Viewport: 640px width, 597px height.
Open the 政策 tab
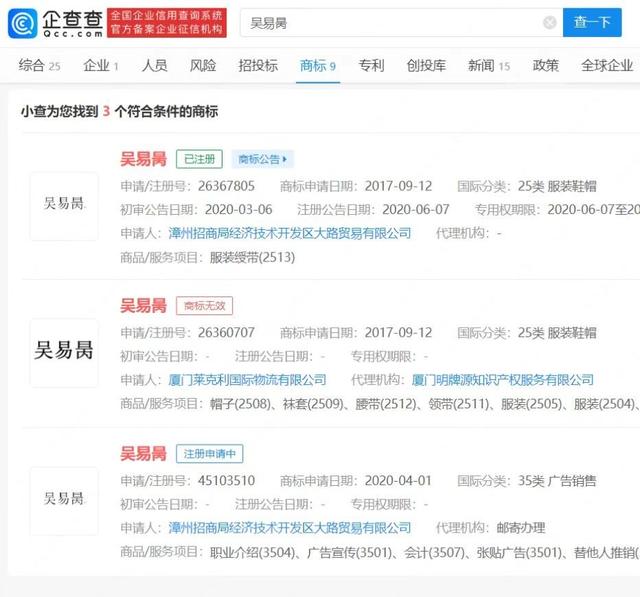click(545, 66)
